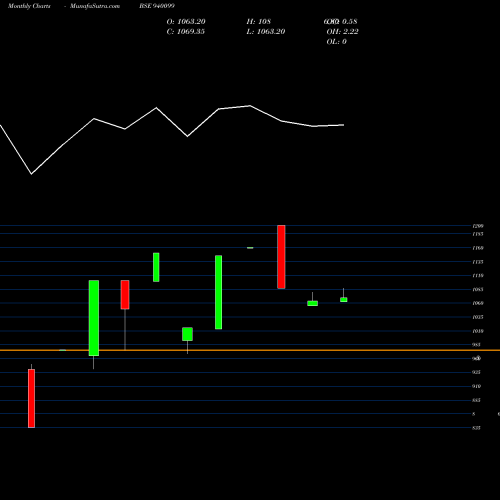Select the open value 'O: 1063.20'

pos(186,22)
